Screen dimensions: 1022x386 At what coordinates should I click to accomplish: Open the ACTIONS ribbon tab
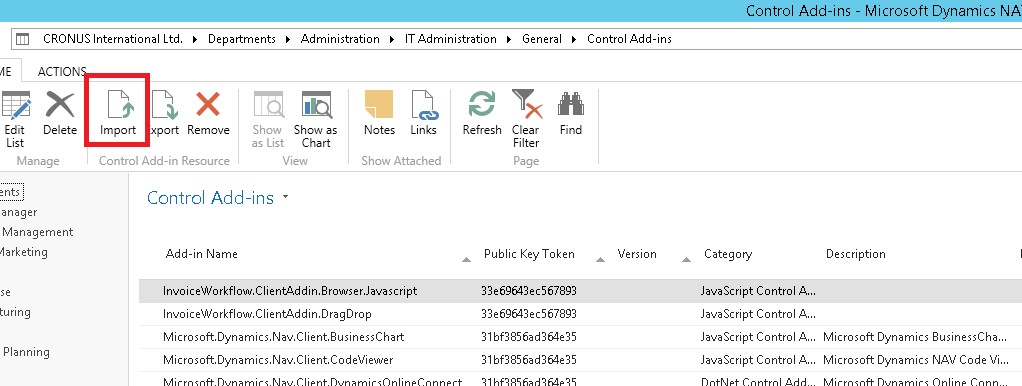tap(62, 72)
